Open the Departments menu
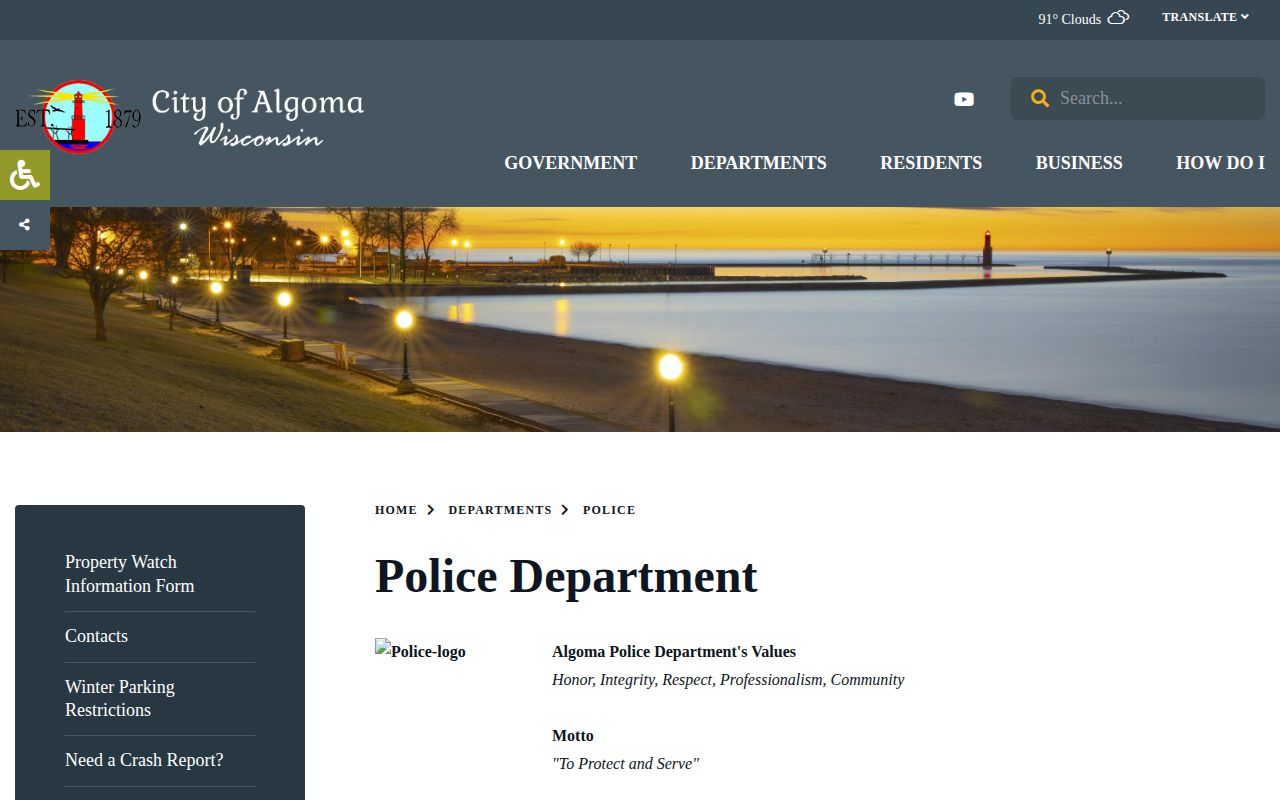The width and height of the screenshot is (1280, 800). [x=758, y=163]
